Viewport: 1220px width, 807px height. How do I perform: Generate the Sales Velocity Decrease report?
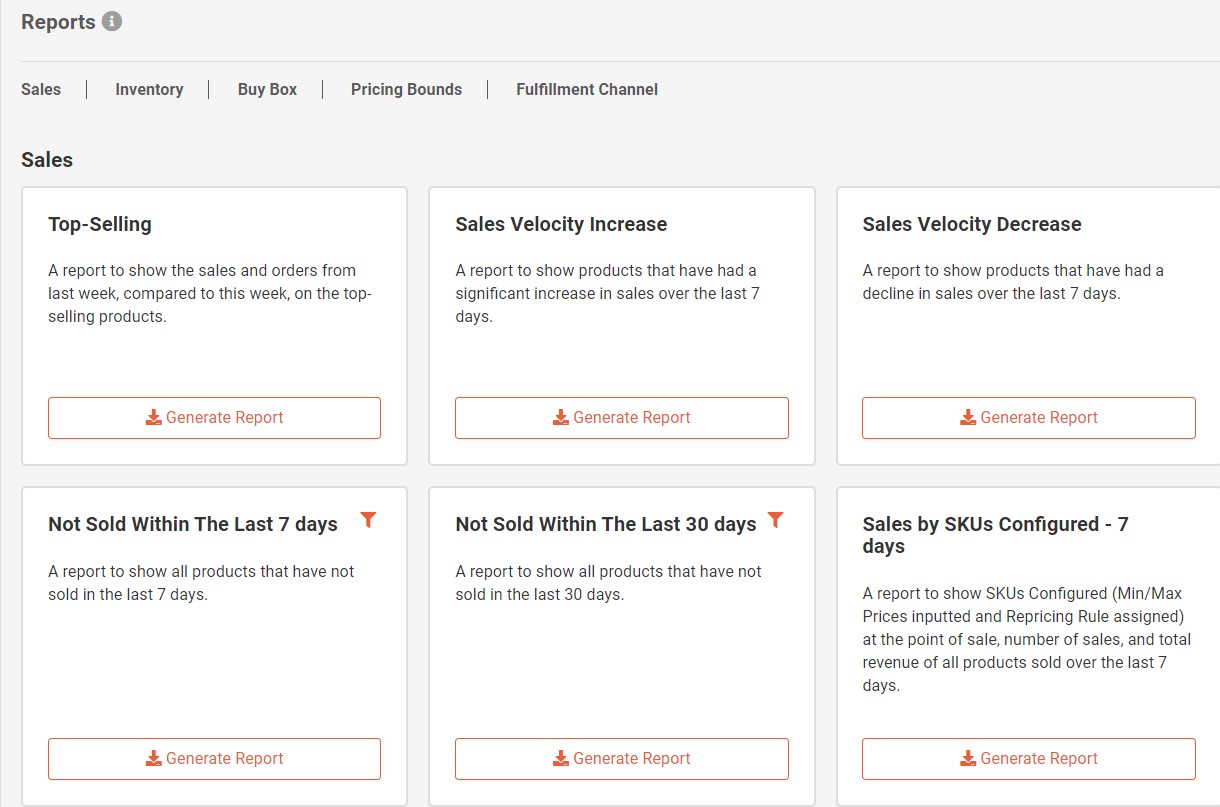click(x=1029, y=418)
